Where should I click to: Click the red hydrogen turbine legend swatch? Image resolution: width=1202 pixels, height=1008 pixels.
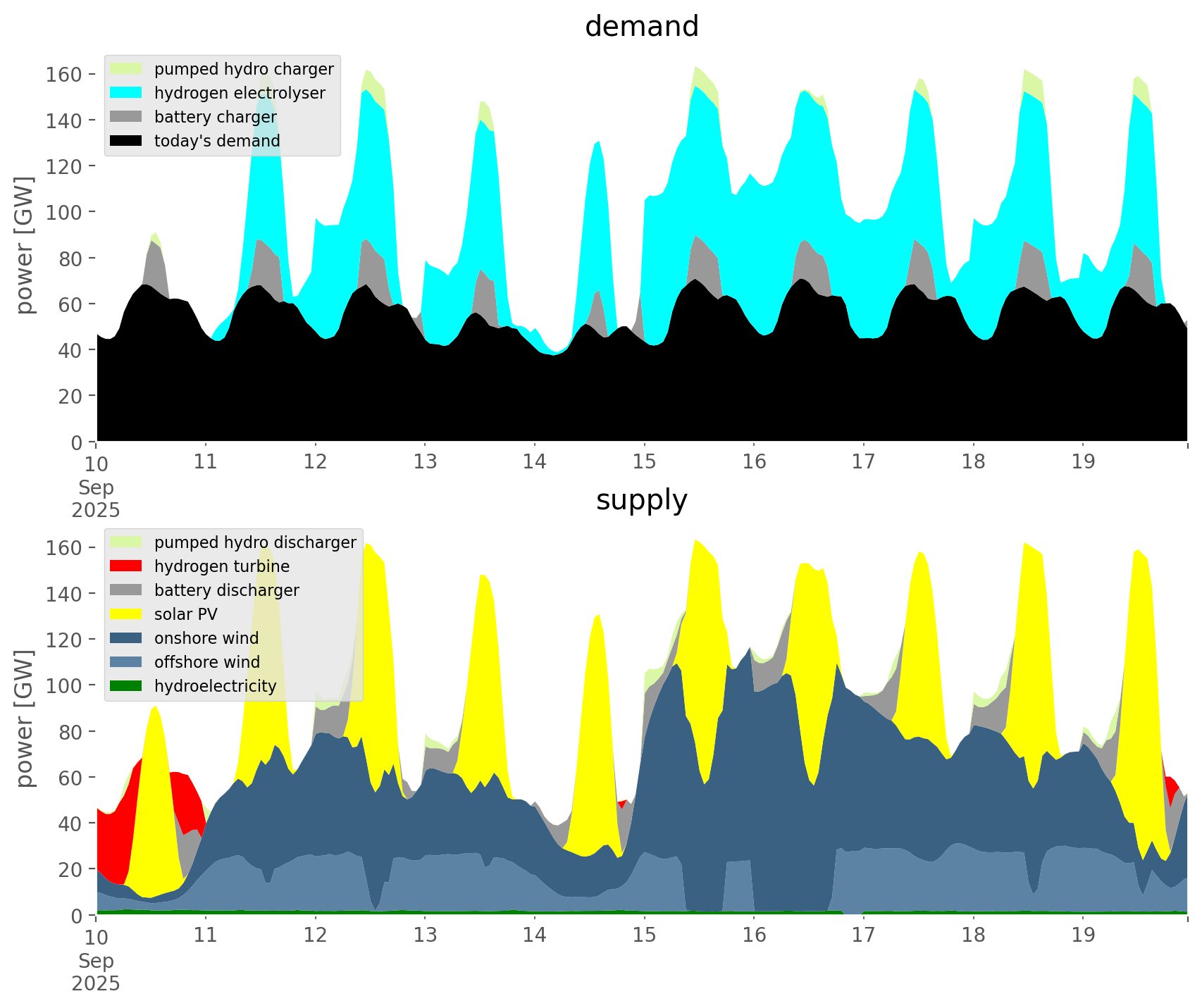coord(126,566)
